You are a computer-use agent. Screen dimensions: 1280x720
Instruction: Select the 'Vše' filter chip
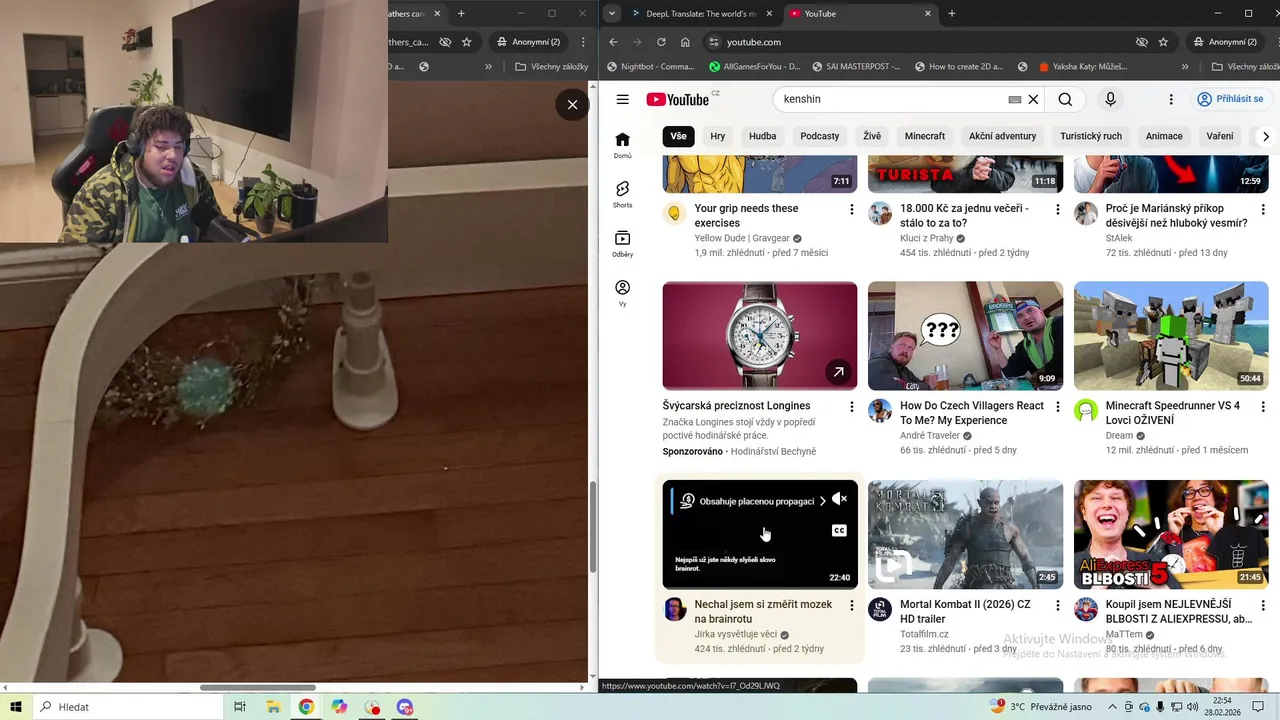click(x=678, y=136)
